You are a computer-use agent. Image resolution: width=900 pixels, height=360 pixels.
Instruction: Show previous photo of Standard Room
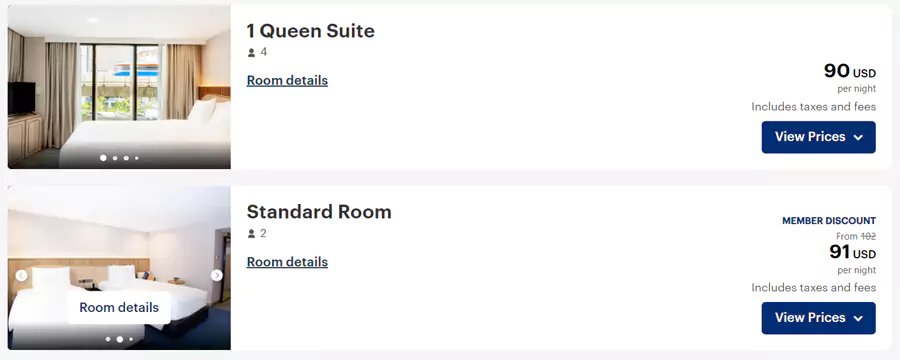[x=21, y=276]
